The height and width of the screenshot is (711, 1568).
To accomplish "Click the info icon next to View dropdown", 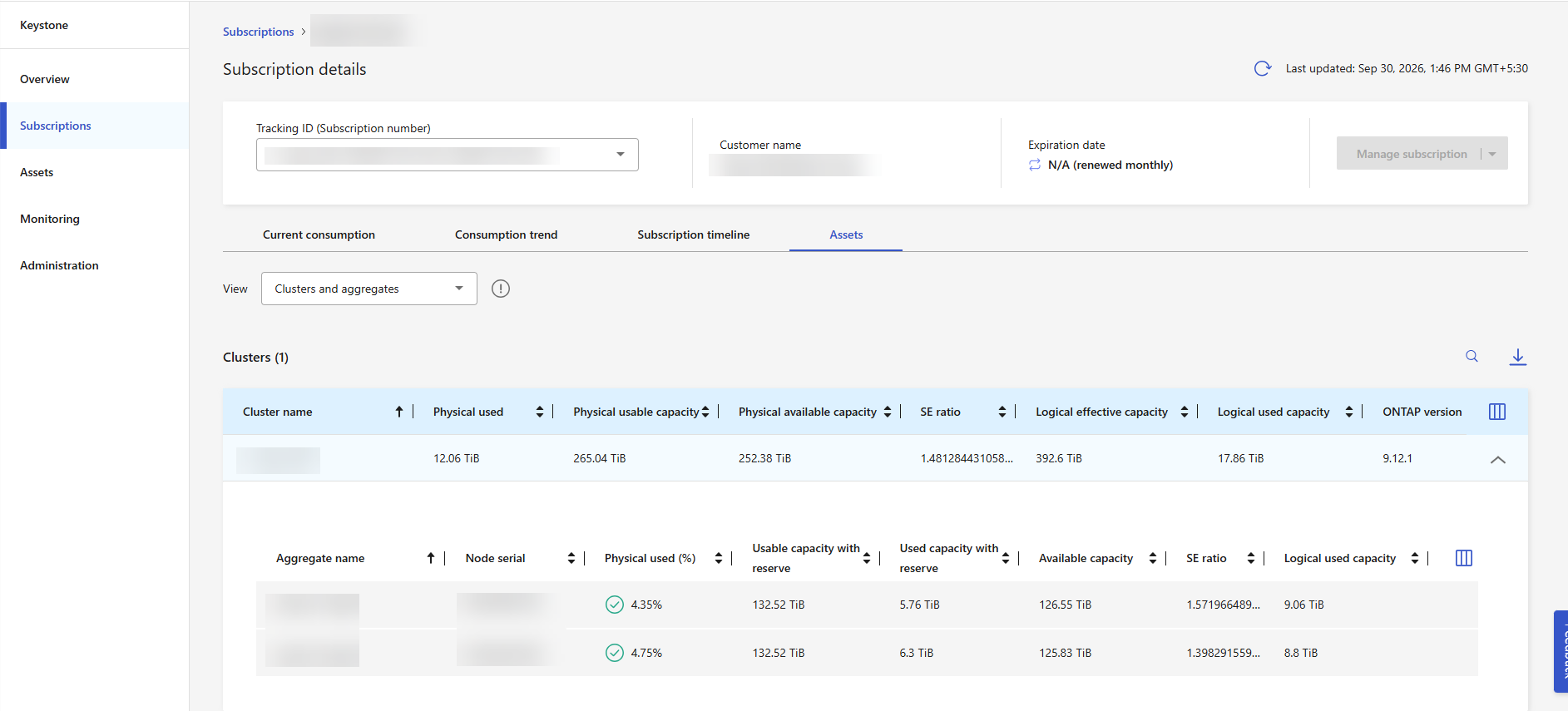I will click(x=500, y=289).
